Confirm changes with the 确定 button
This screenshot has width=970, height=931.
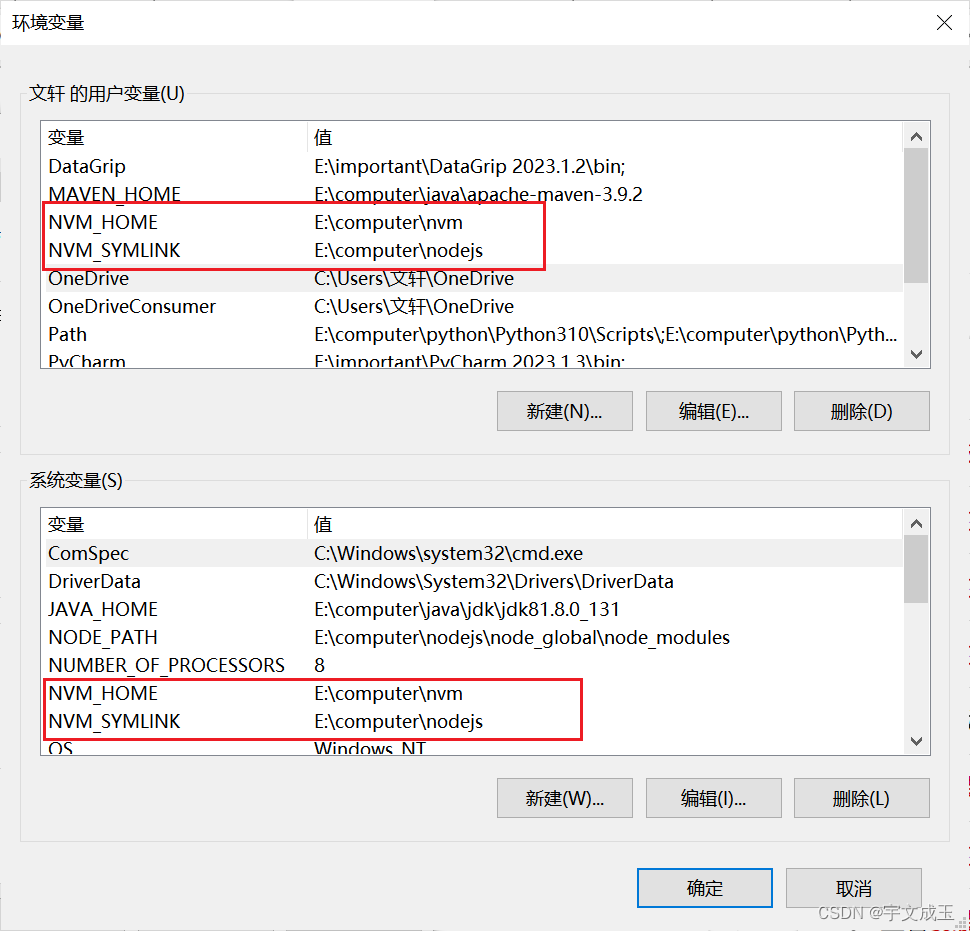point(704,888)
